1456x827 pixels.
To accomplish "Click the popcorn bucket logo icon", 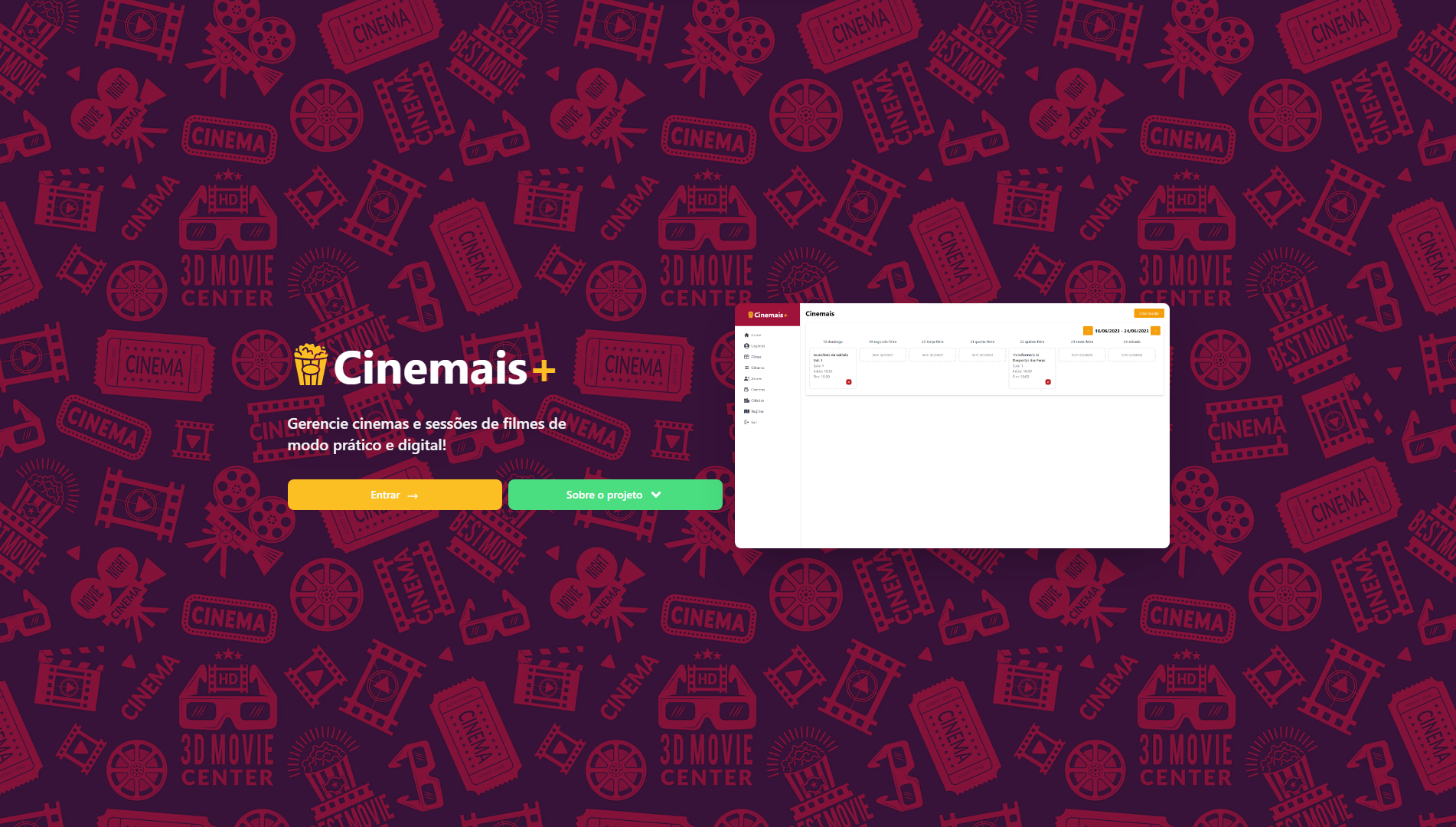I will tap(311, 365).
